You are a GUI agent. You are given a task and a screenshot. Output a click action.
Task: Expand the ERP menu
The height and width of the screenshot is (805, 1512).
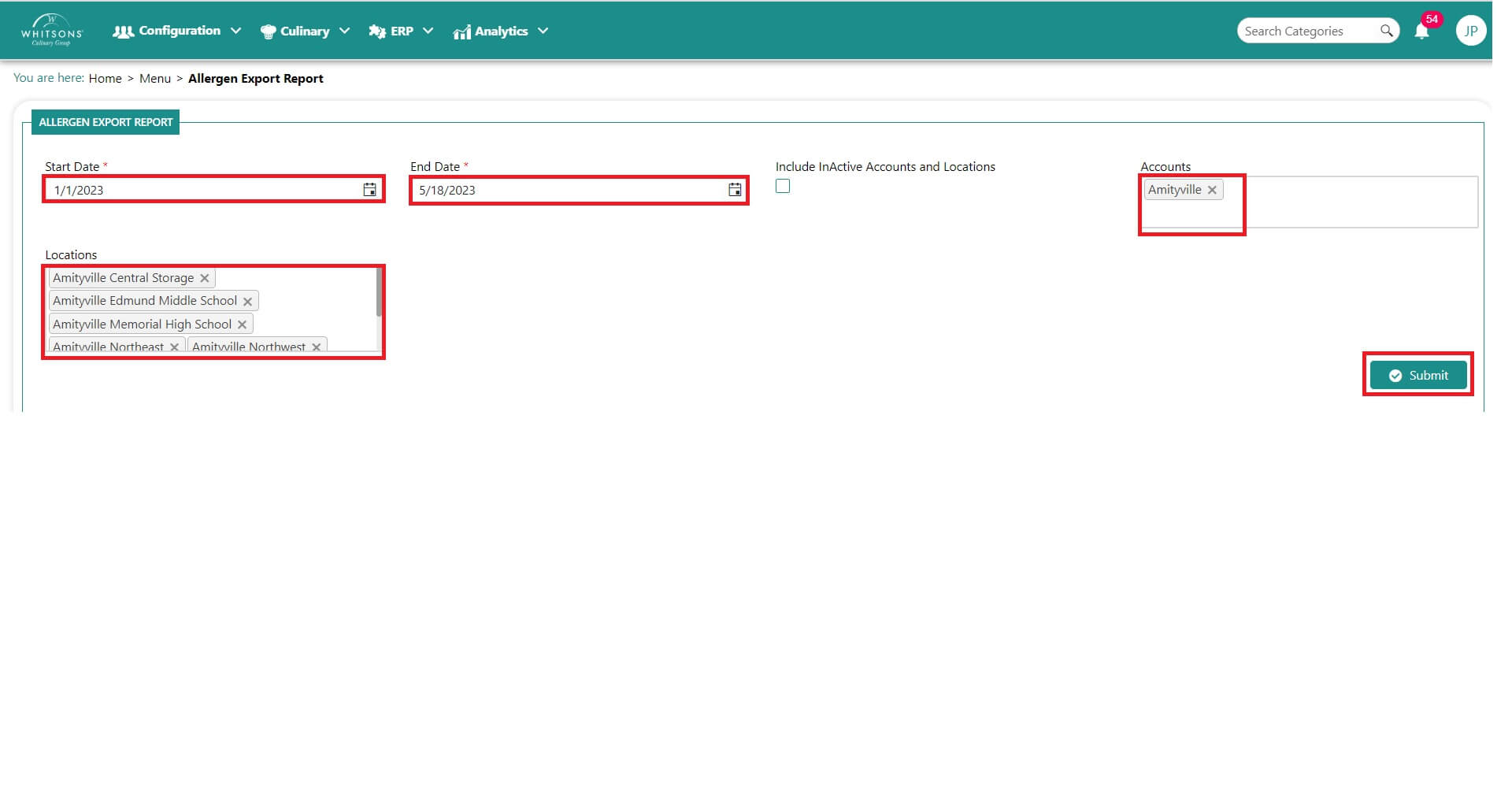point(401,31)
